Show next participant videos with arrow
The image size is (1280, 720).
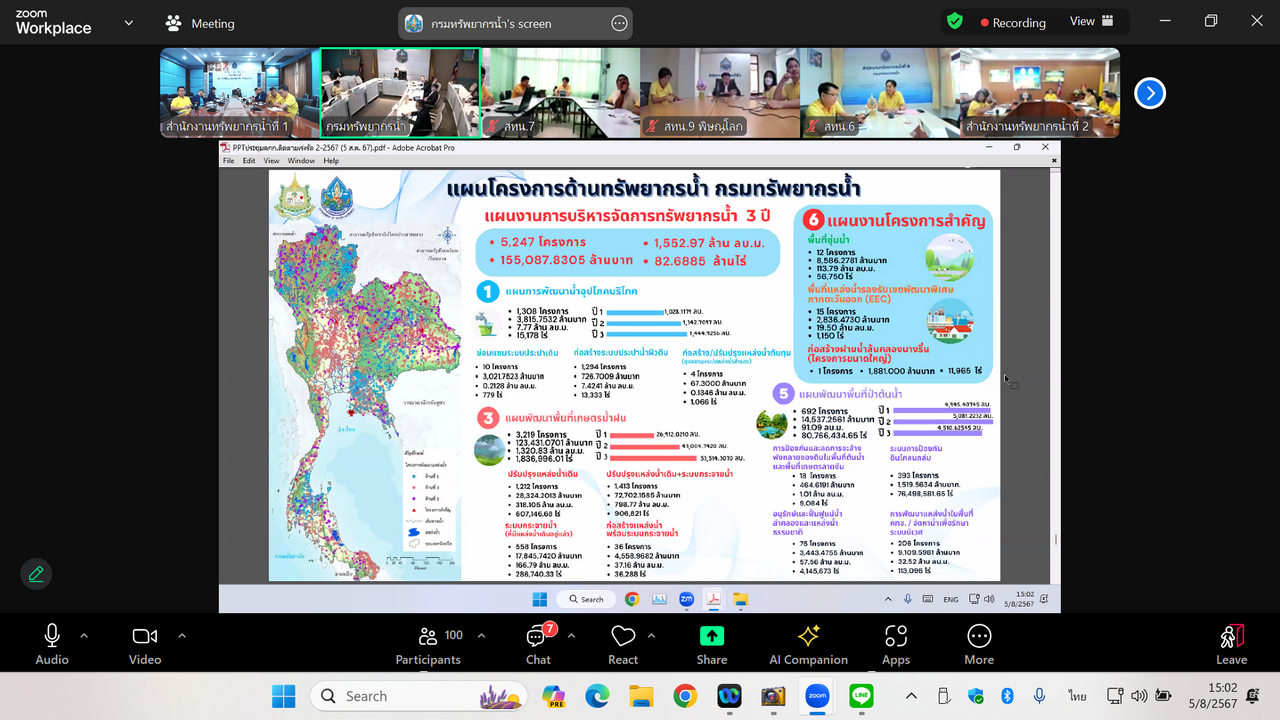coord(1150,93)
